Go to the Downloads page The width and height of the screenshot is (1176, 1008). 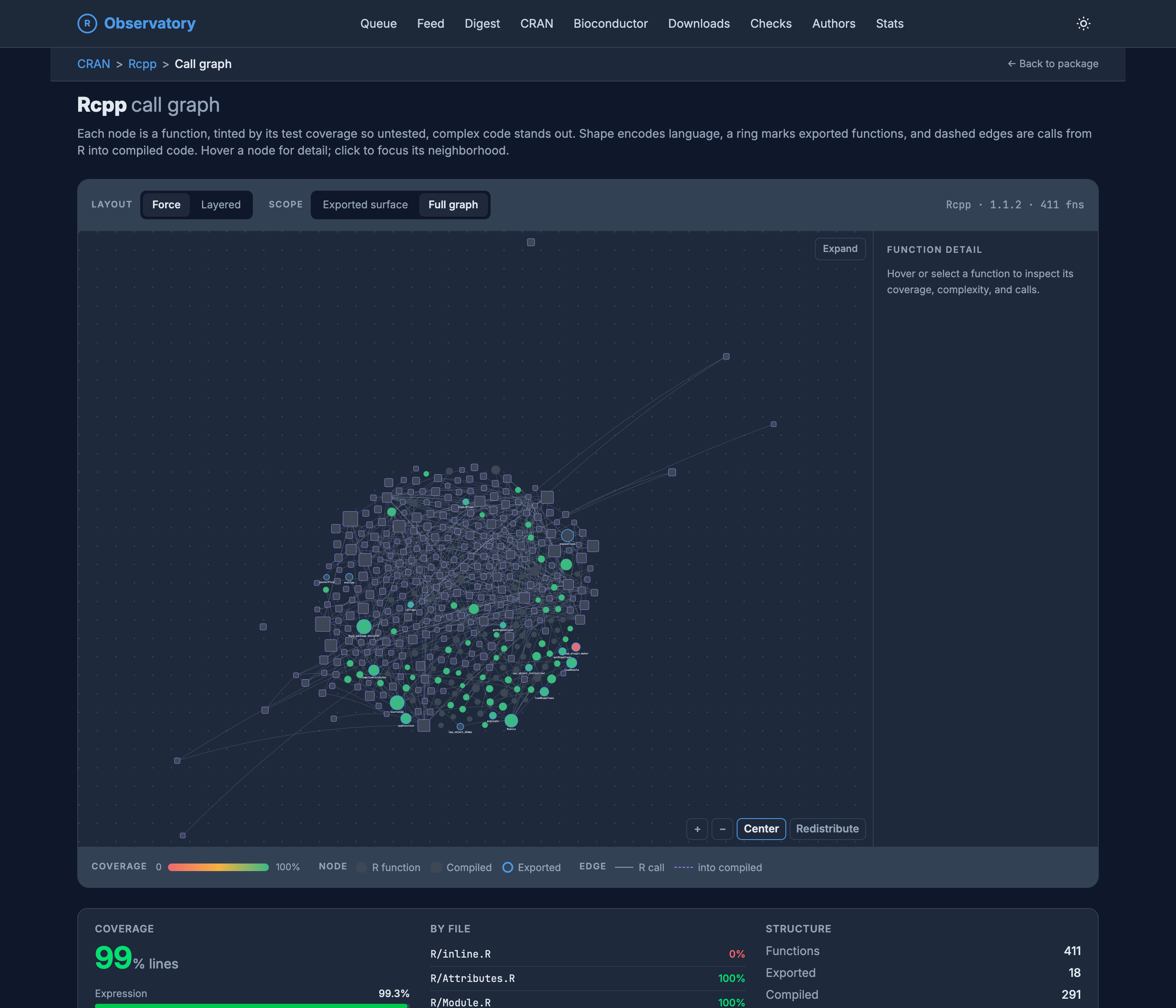(699, 23)
